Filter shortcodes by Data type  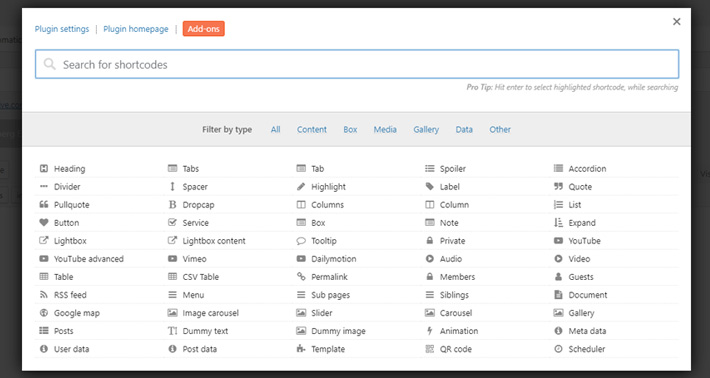[464, 129]
